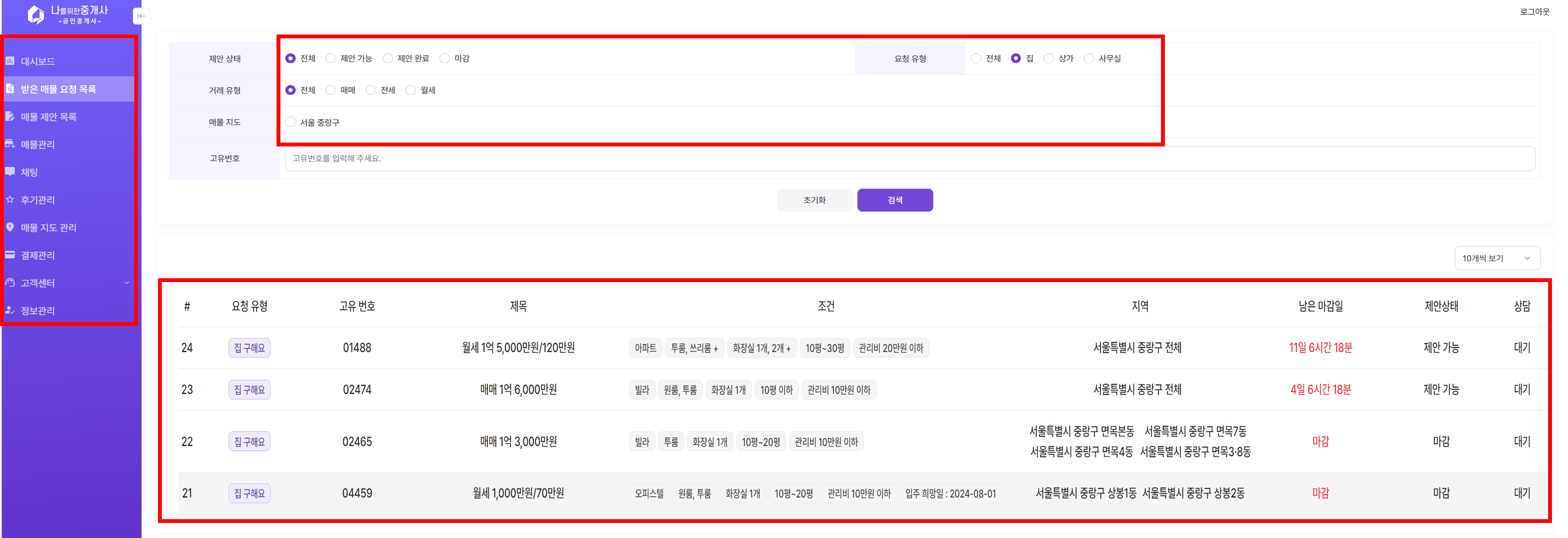The width and height of the screenshot is (1568, 538).
Task: Check the 서울 중랑구 checkbox
Action: pyautogui.click(x=291, y=122)
